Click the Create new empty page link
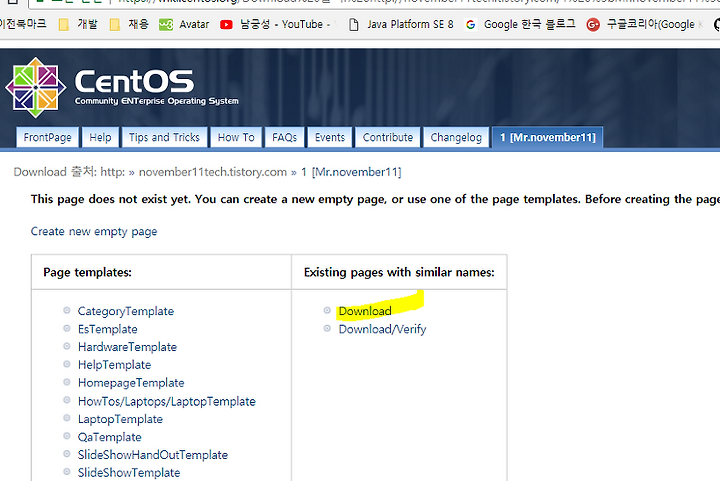Screen dimensions: 720x481 94,231
